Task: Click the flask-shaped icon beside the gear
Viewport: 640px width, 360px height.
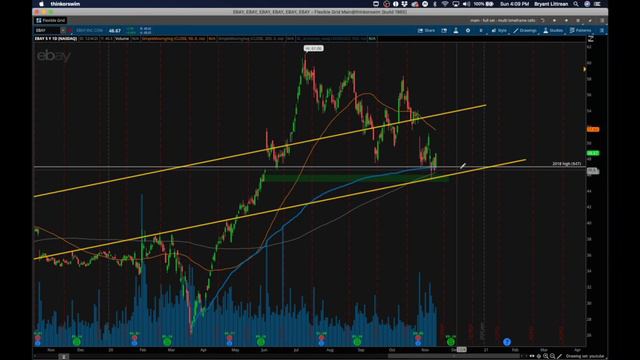Action: point(456,31)
